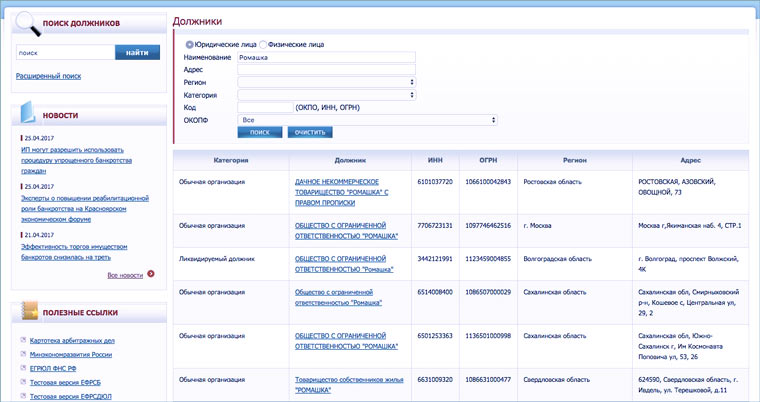Viewport: 760px width, 402px height.
Task: Open the Регион dropdown
Action: click(326, 82)
